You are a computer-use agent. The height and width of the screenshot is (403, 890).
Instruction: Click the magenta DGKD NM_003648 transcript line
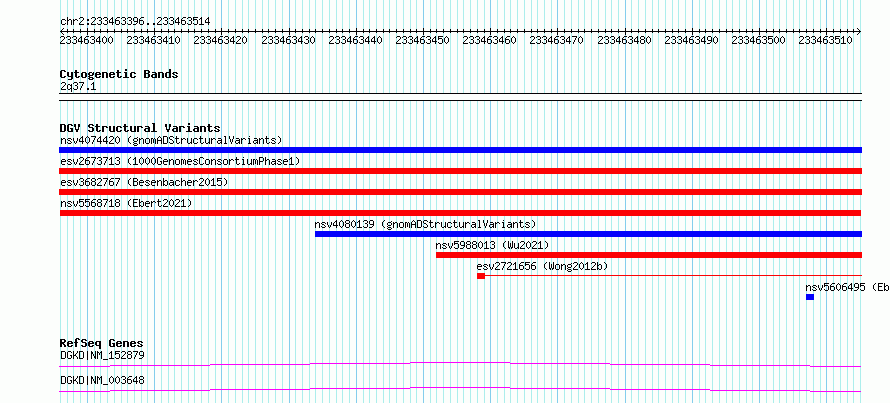[460, 389]
